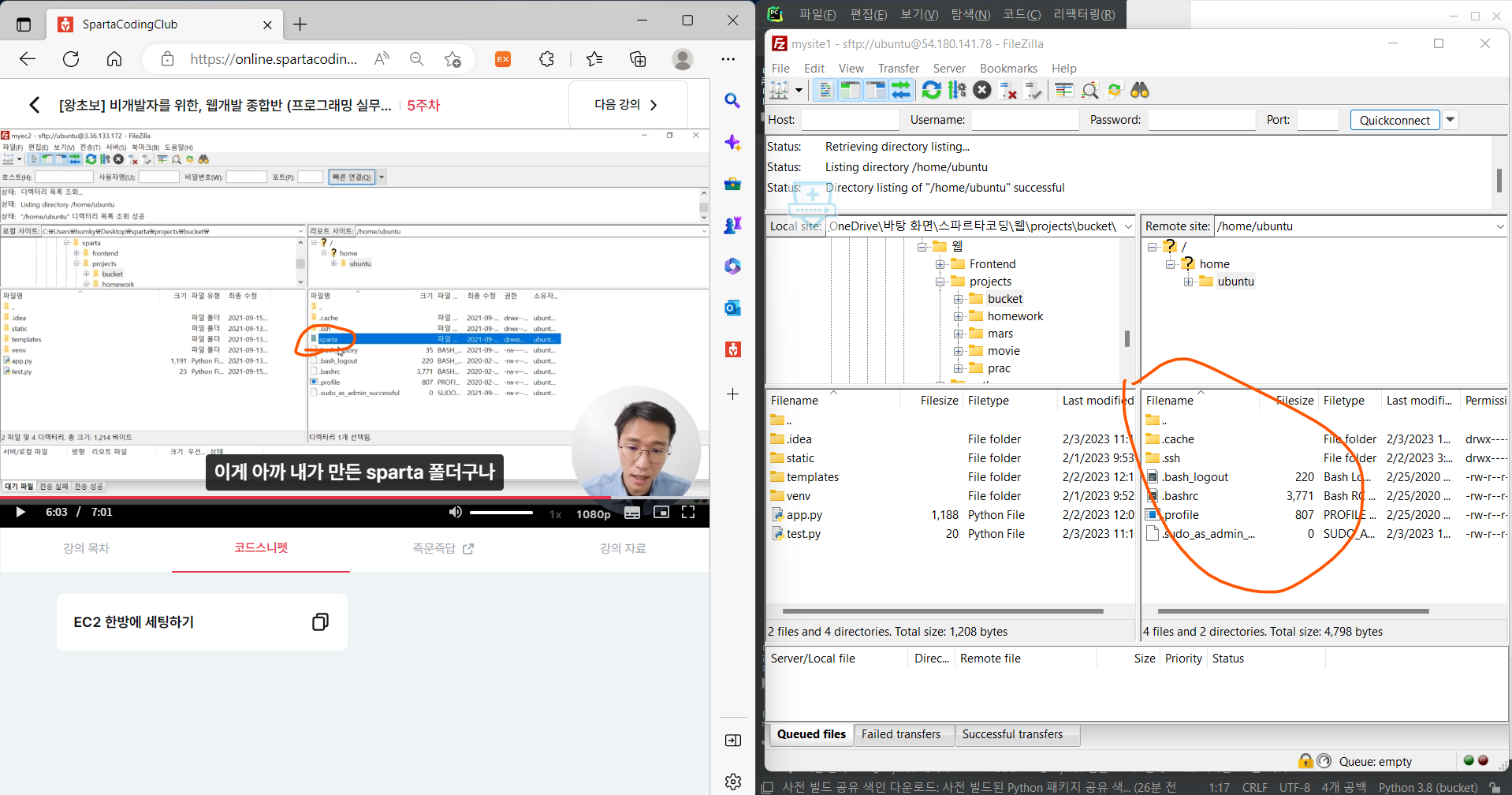Play the lecture video
The height and width of the screenshot is (795, 1512).
coord(20,513)
